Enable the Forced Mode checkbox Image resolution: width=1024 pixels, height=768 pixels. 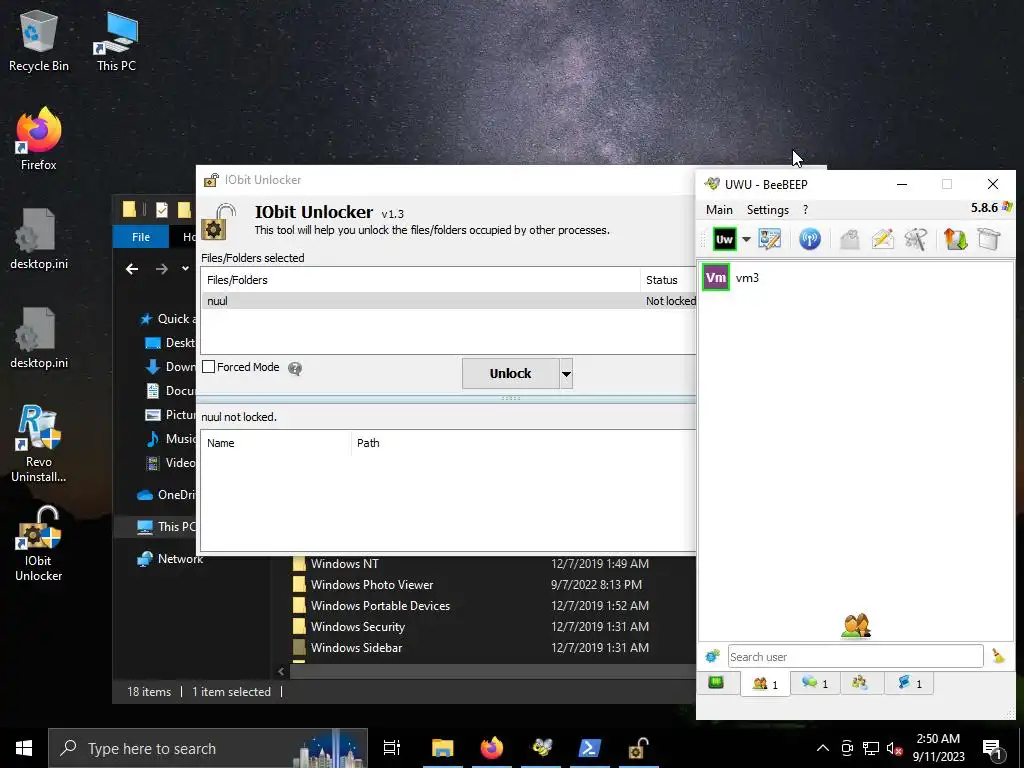[208, 367]
